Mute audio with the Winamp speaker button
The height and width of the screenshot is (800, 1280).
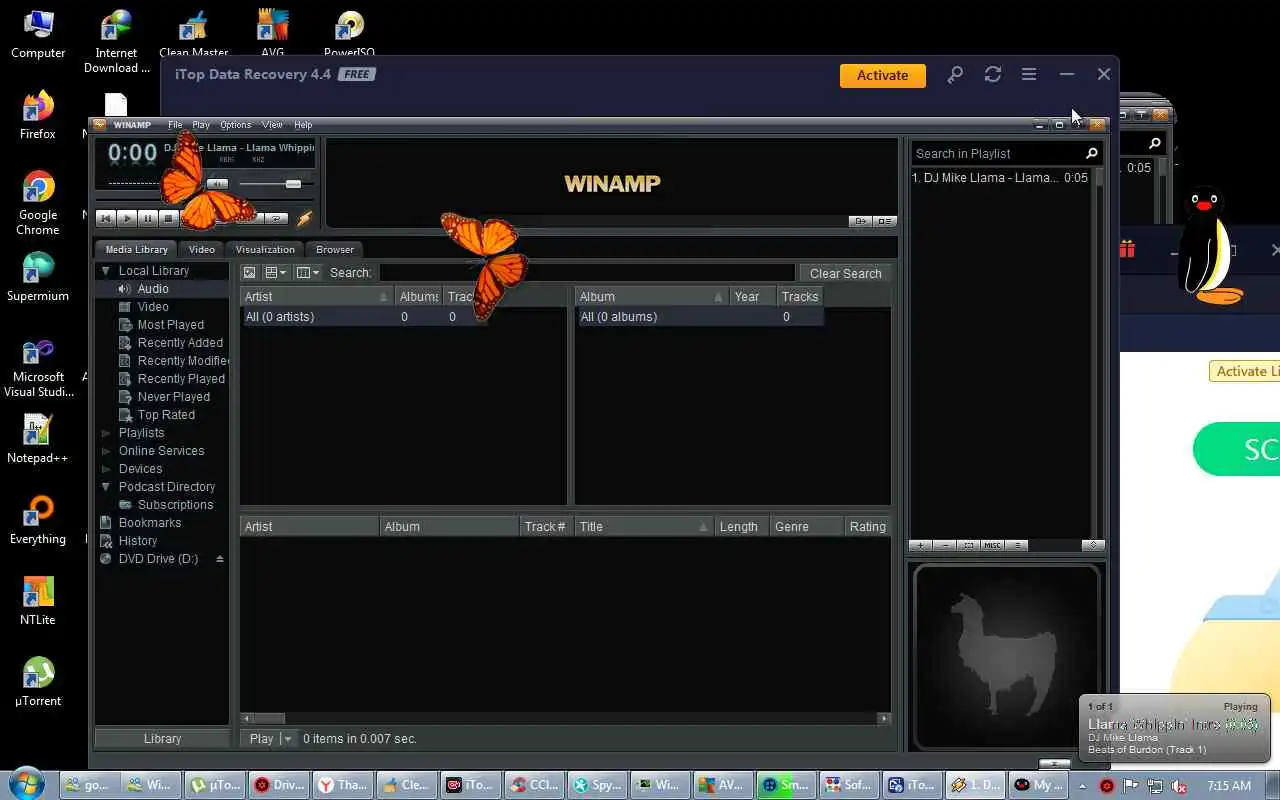218,184
